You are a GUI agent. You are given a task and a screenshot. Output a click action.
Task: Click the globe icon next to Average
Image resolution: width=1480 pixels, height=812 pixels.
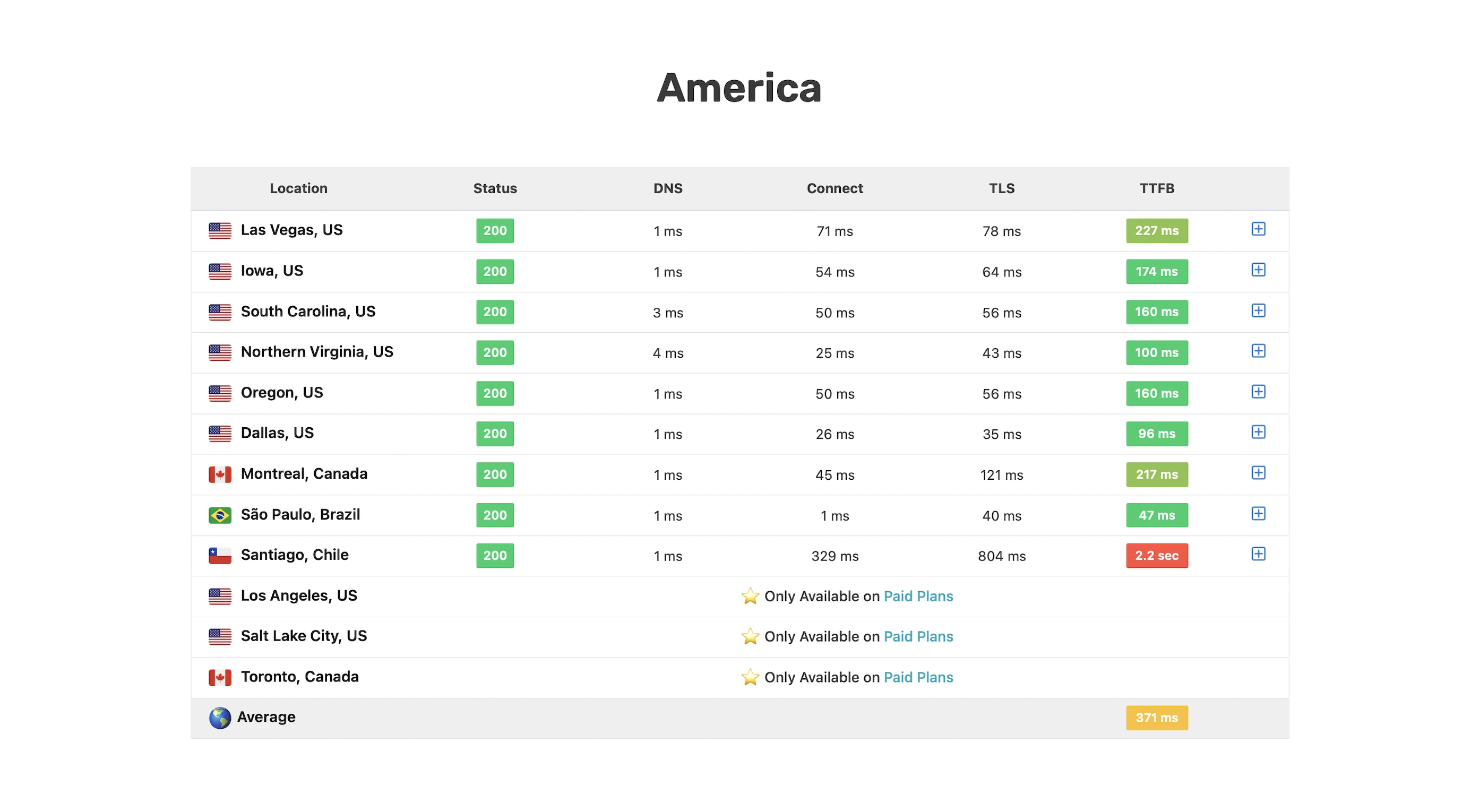coord(219,717)
